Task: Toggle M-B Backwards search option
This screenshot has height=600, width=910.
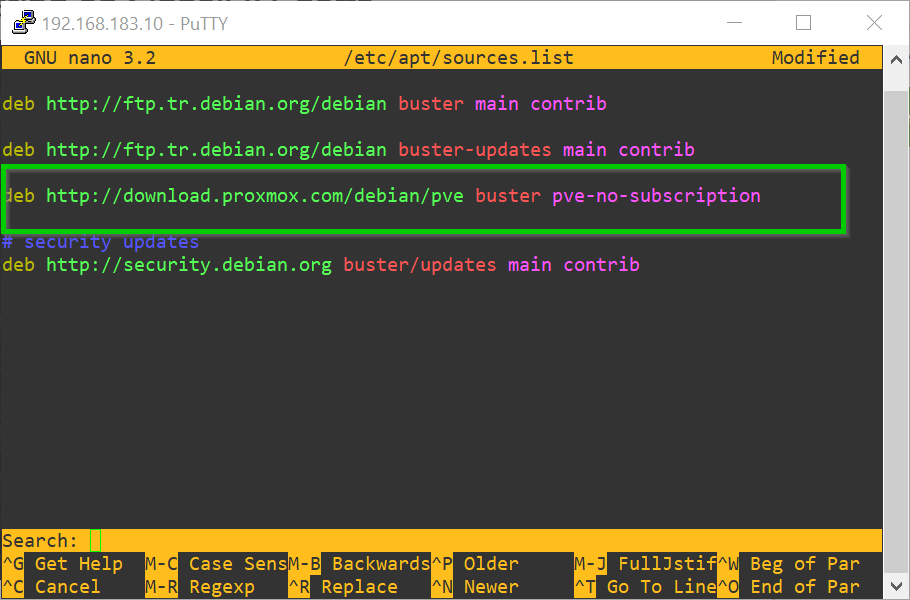Action: point(359,563)
